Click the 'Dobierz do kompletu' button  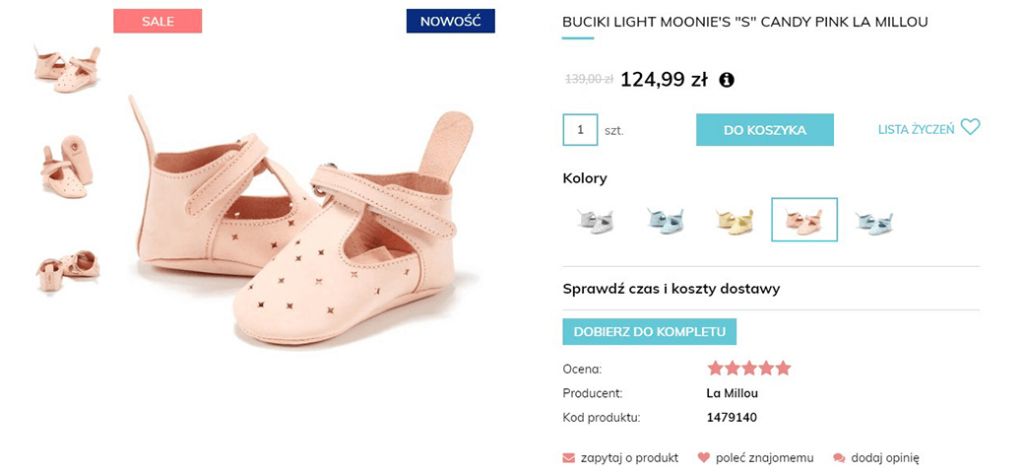649,332
